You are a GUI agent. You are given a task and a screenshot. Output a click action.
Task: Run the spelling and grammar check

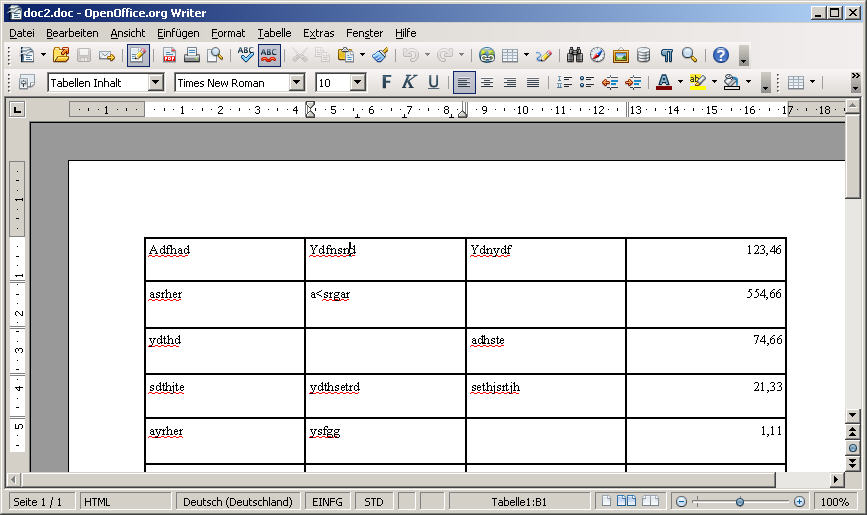click(x=245, y=55)
